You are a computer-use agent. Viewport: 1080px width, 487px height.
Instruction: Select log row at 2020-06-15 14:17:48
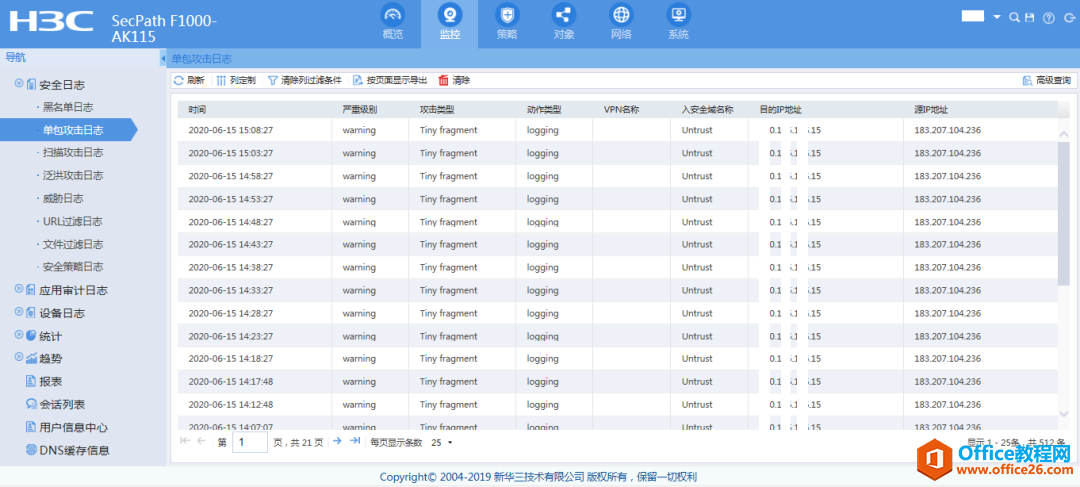pos(617,381)
